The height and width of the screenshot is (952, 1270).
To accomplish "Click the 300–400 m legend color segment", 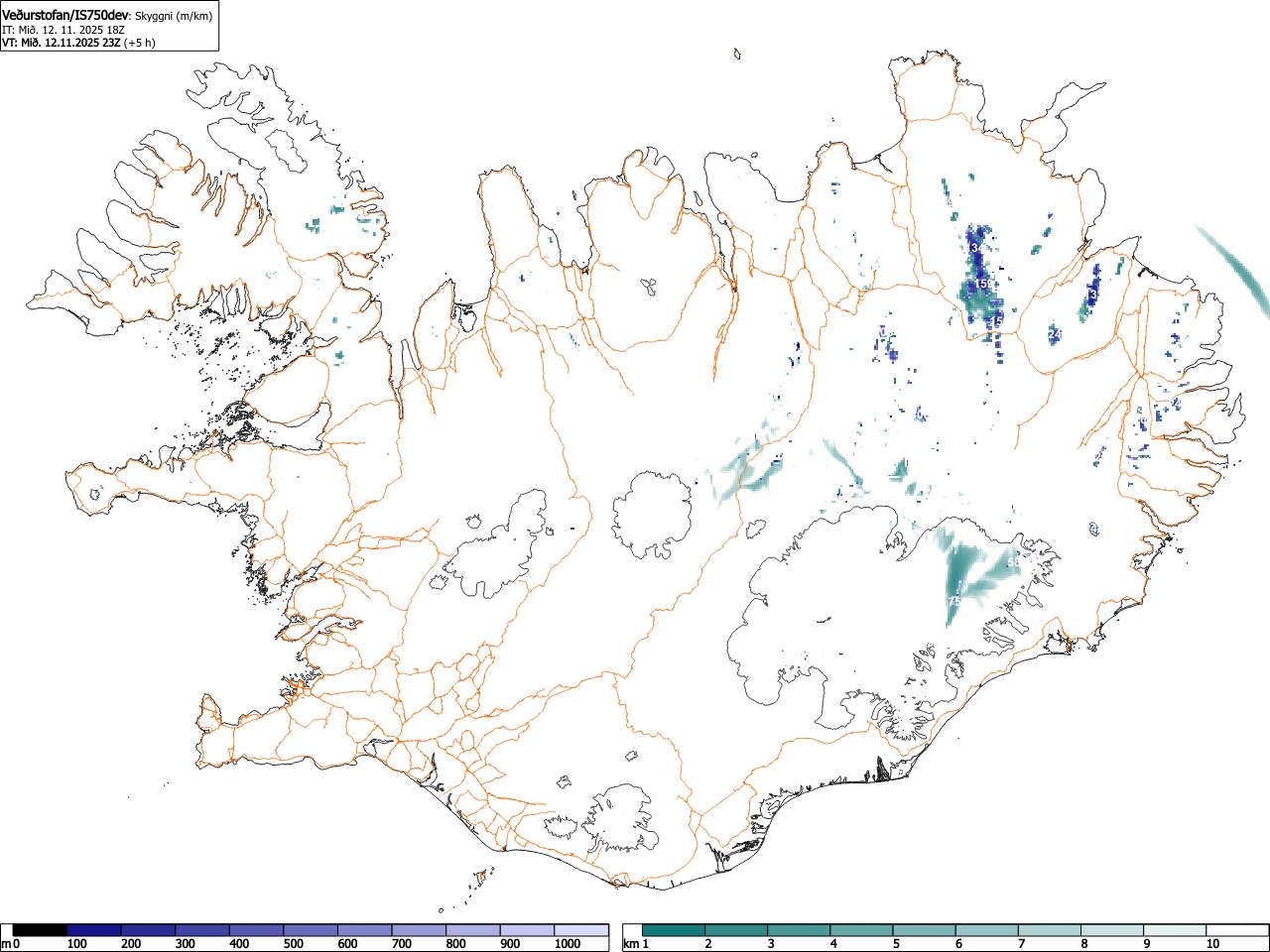I will tap(202, 930).
